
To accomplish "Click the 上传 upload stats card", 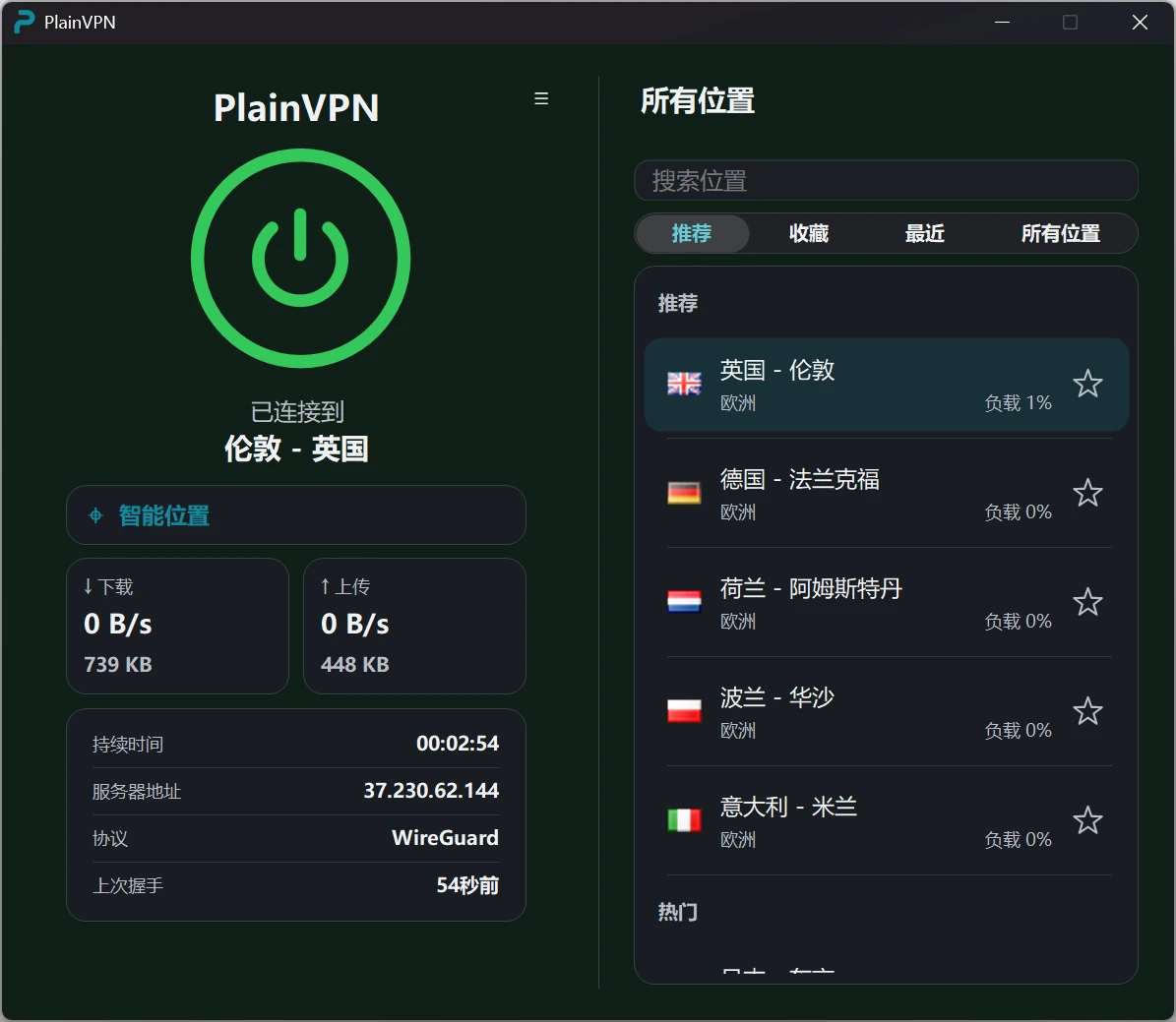I will point(414,627).
